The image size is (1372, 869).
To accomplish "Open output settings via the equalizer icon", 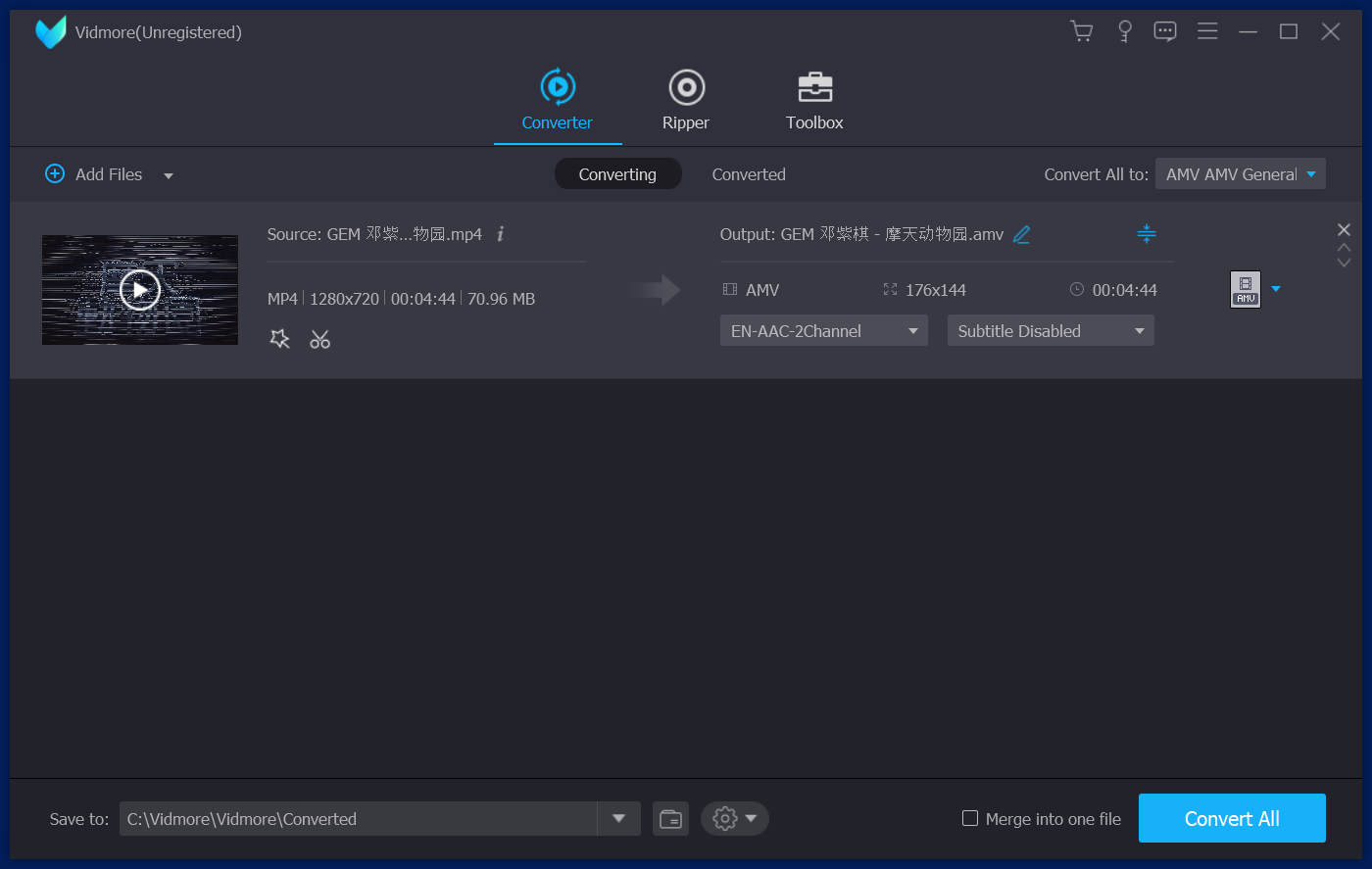I will [1146, 234].
